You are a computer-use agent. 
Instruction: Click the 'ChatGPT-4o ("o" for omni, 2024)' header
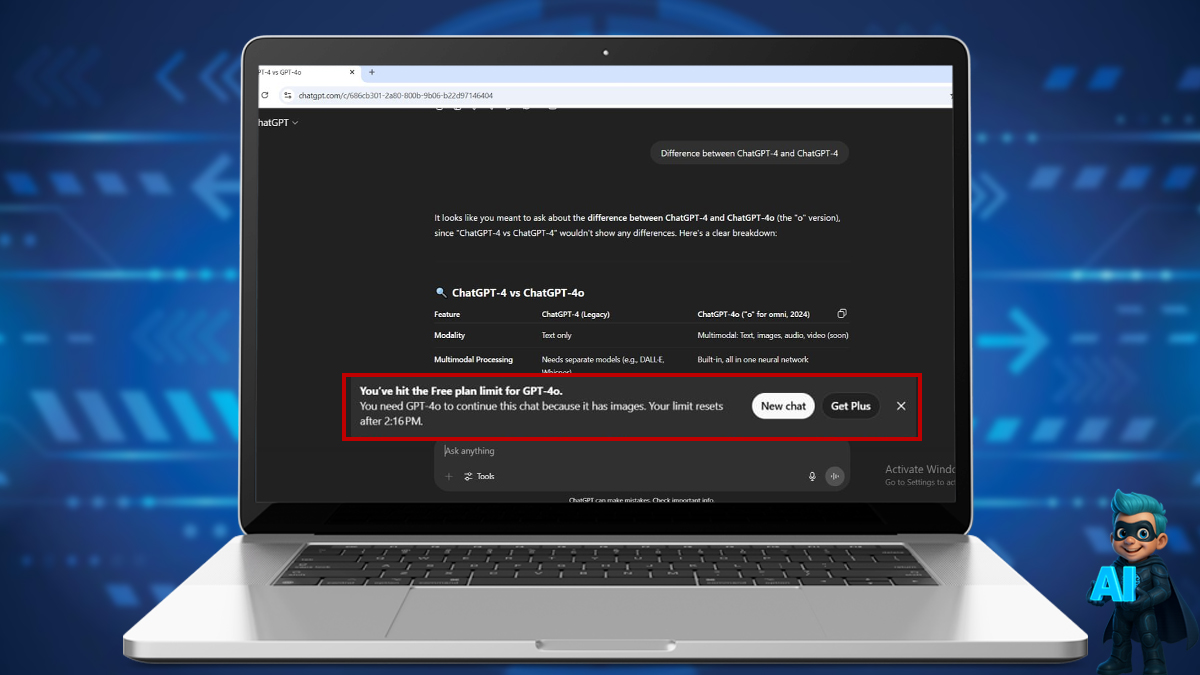coord(754,314)
